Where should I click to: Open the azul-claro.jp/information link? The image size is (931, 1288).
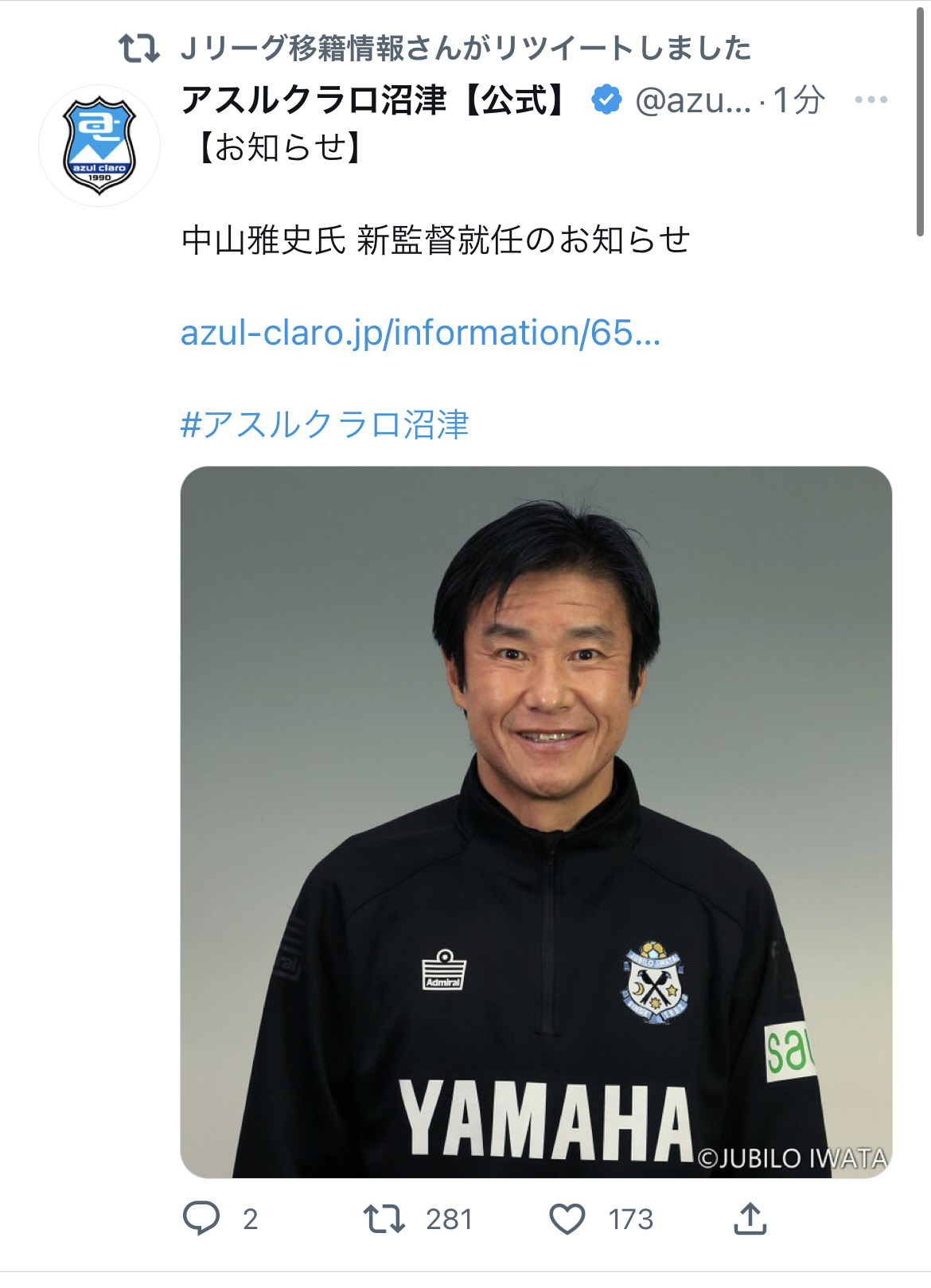[x=420, y=333]
